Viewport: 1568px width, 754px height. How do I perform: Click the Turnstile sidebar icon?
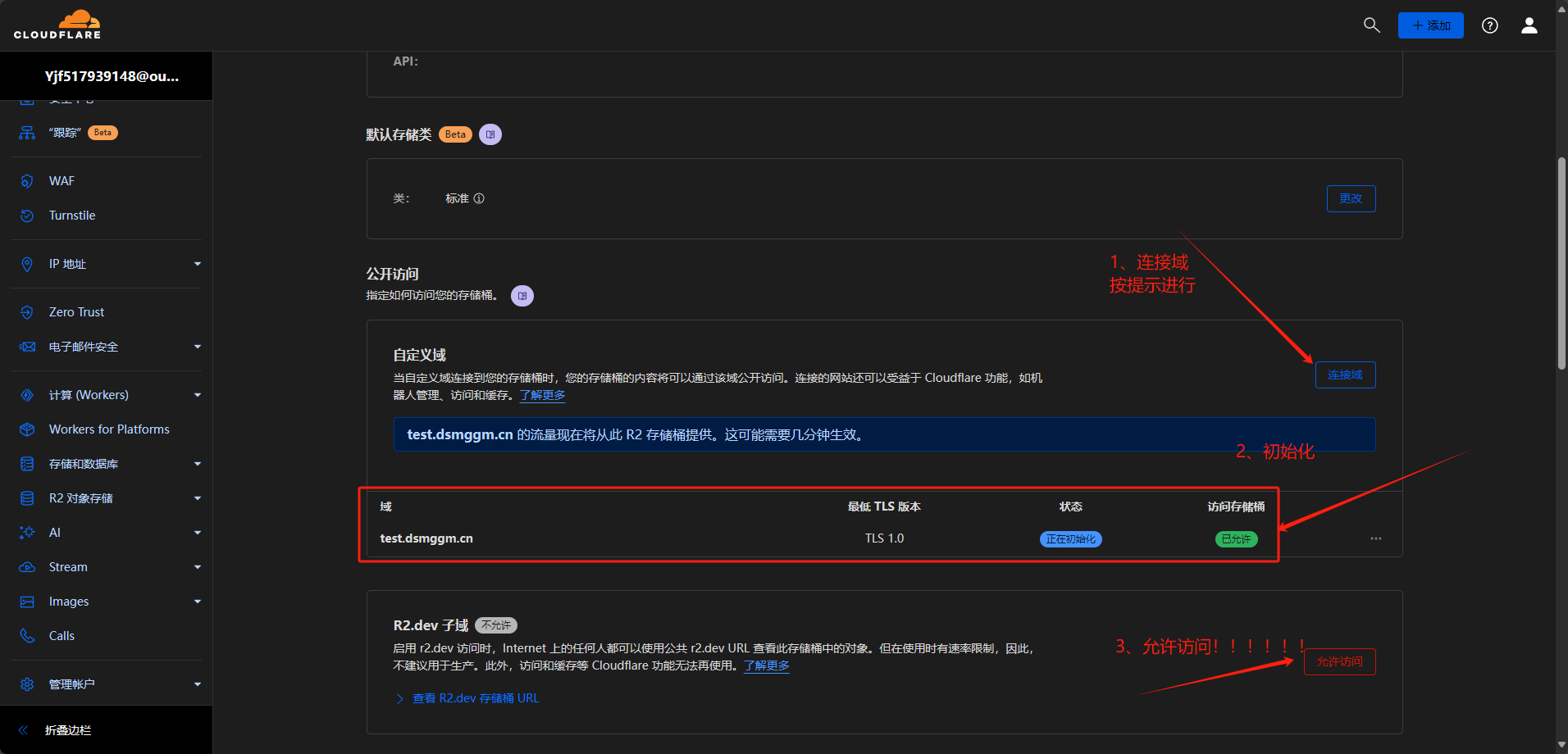coord(27,216)
